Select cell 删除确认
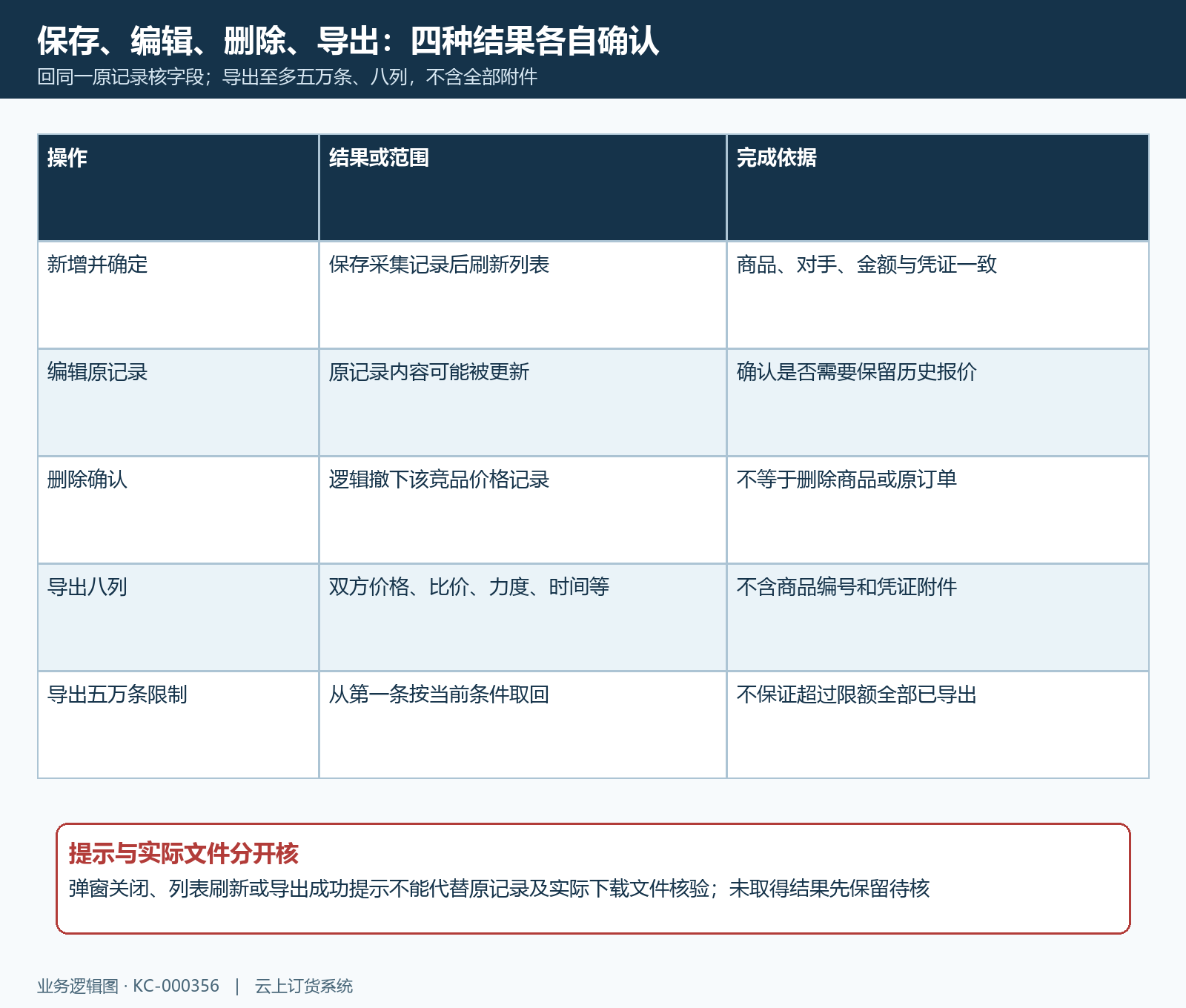Screen dimensions: 1186x1008 point(178,510)
